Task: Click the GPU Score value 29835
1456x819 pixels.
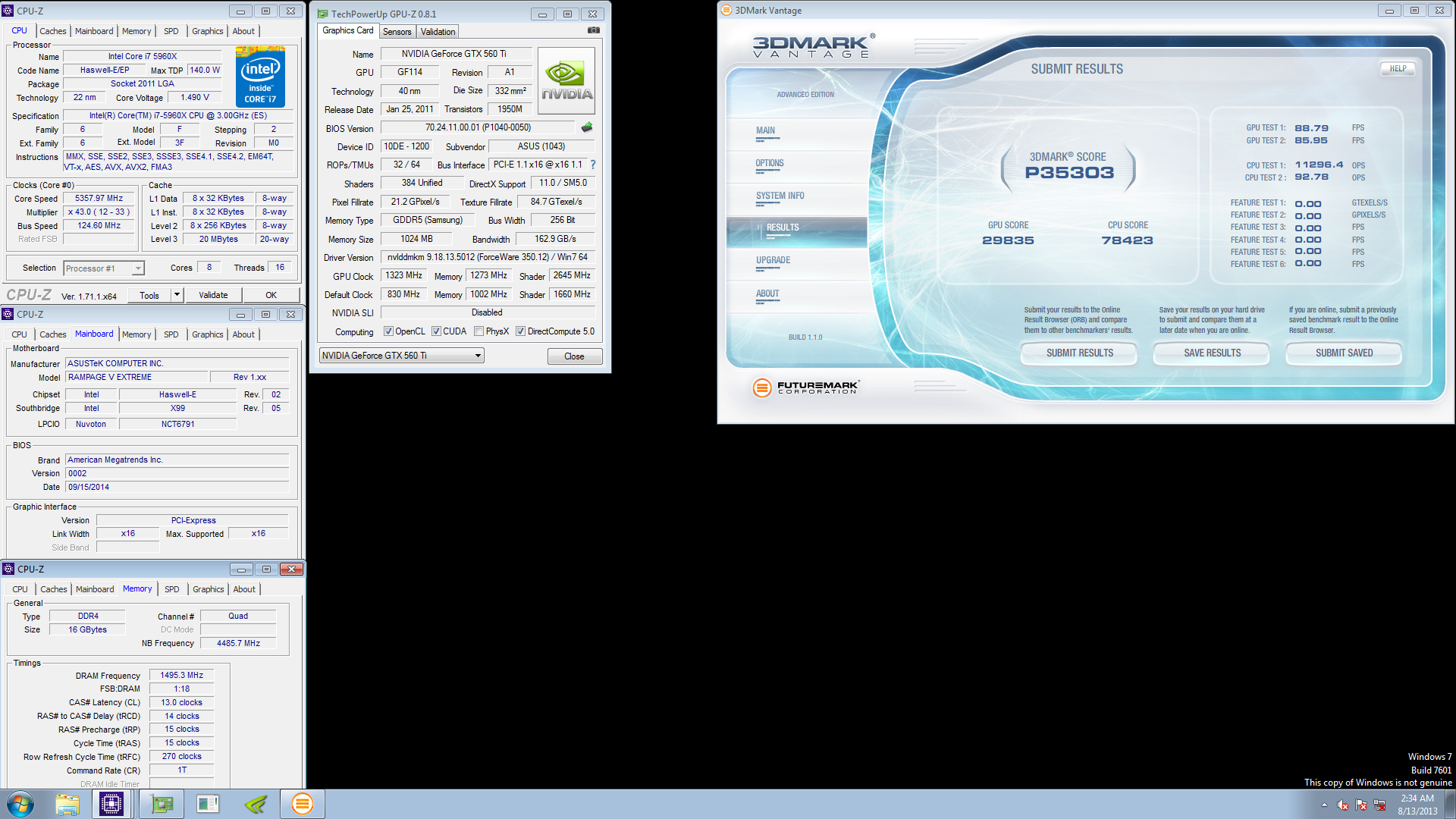Action: [1008, 240]
